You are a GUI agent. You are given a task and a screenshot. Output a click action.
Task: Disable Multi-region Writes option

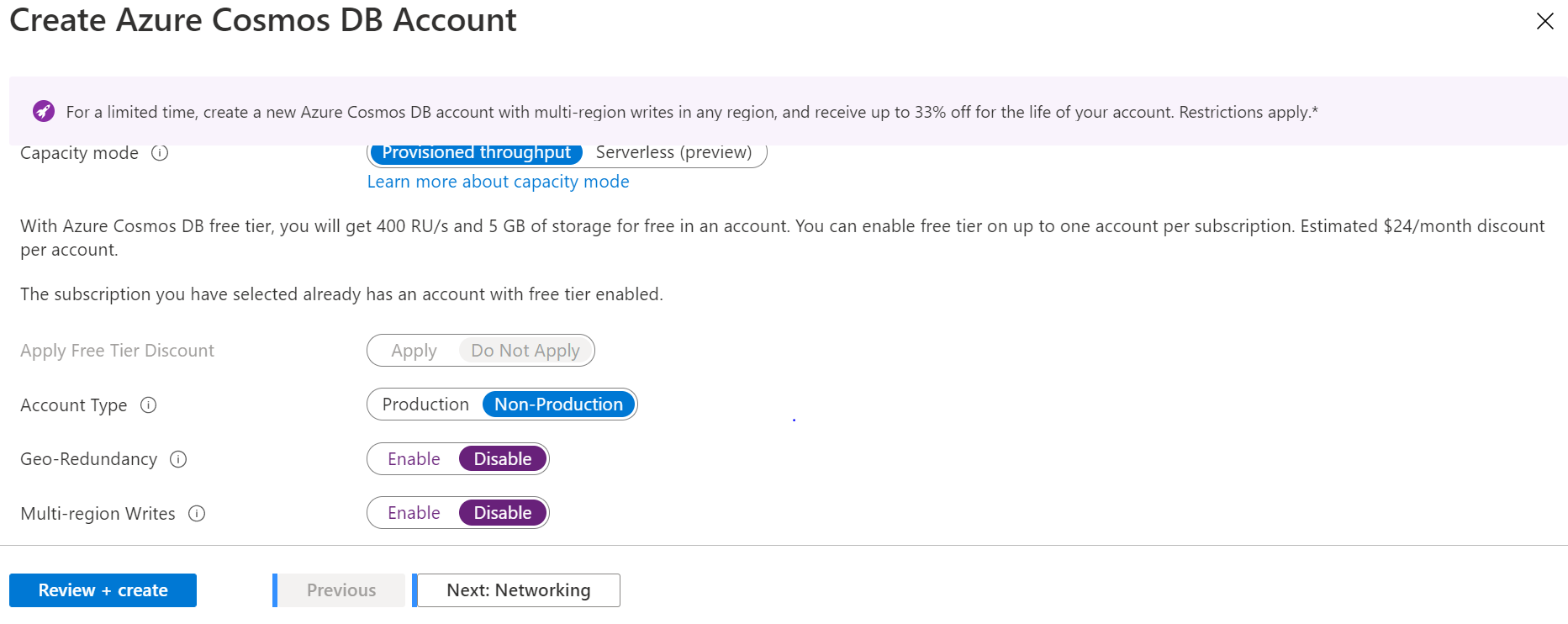click(x=503, y=513)
